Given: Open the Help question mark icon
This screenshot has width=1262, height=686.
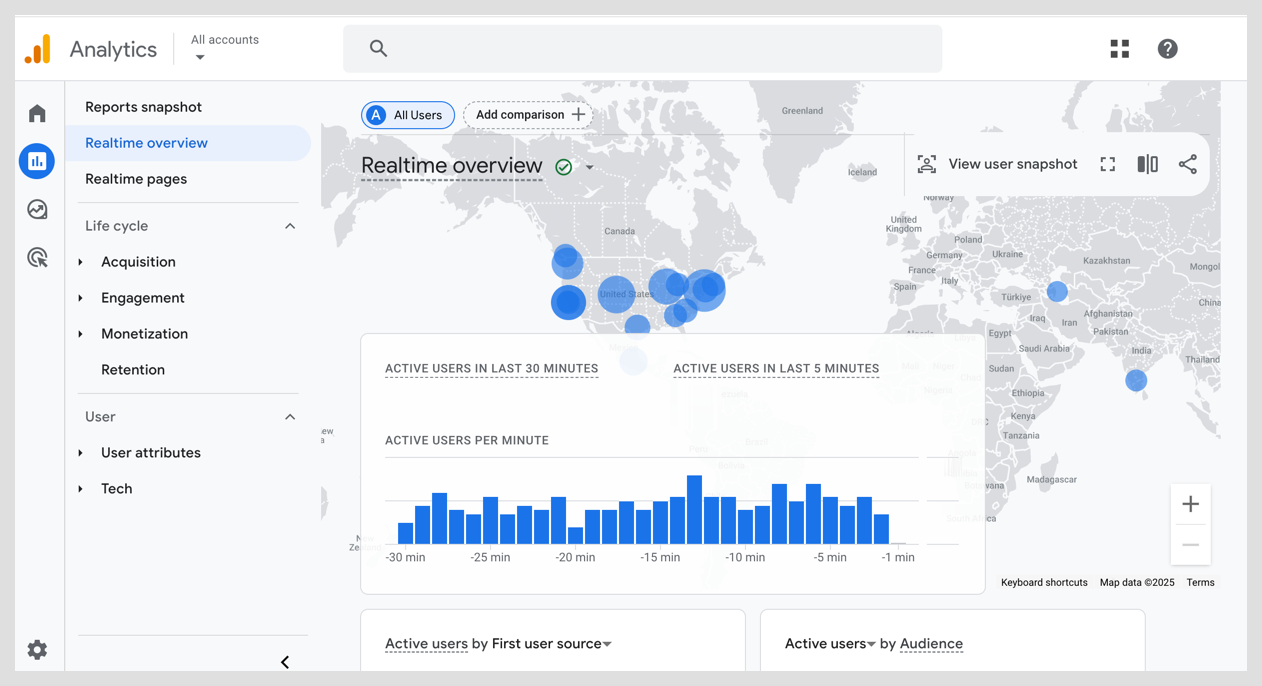Looking at the screenshot, I should tap(1167, 49).
